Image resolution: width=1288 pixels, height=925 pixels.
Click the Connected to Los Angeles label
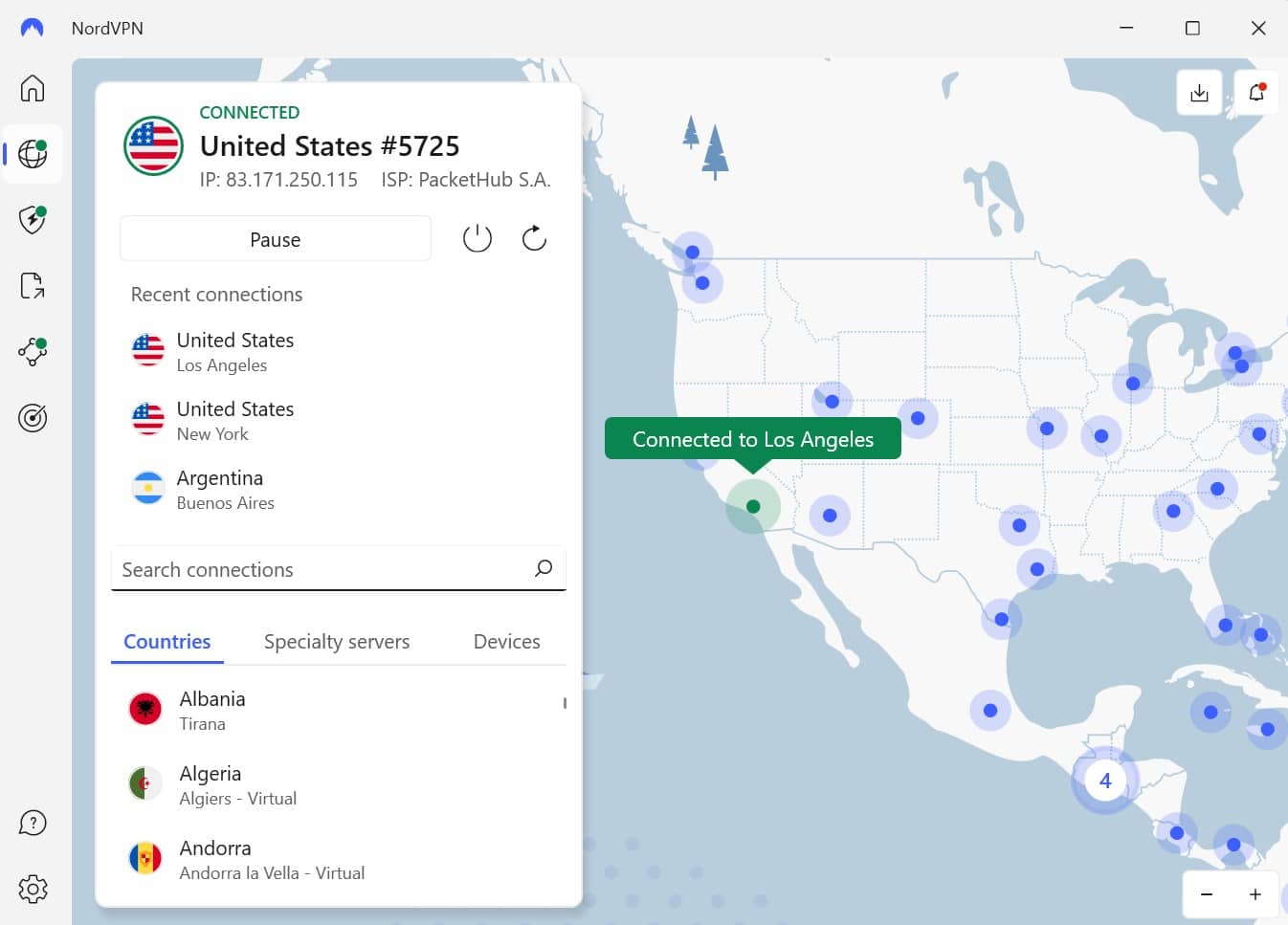pos(753,439)
